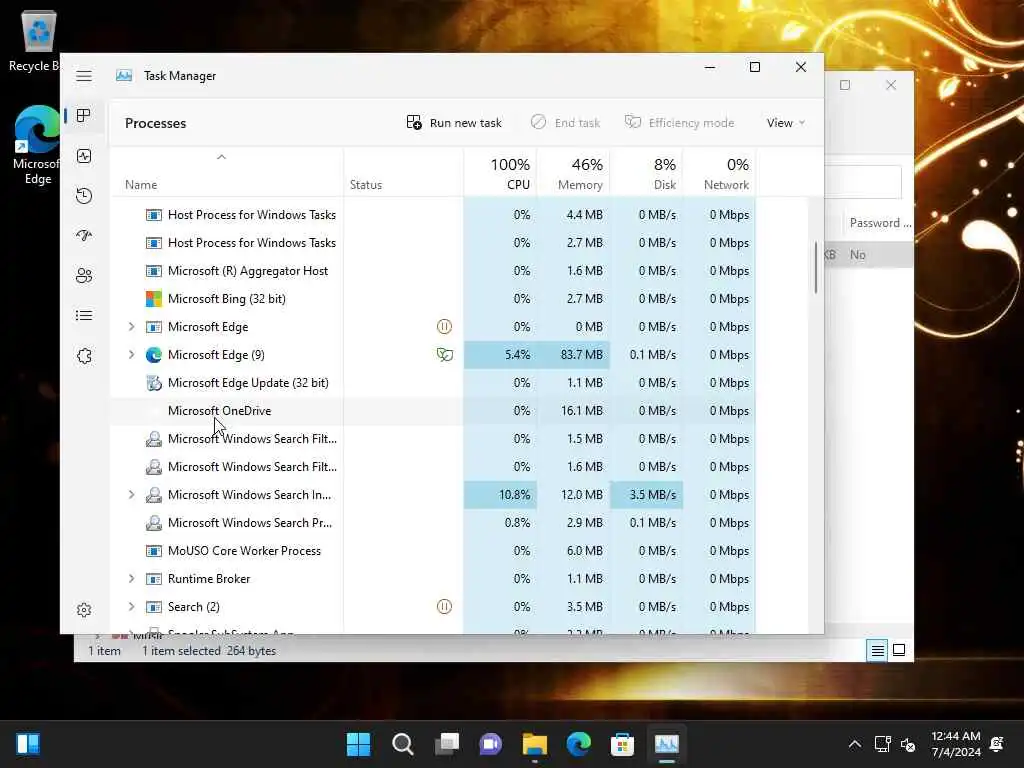The height and width of the screenshot is (768, 1024).
Task: Expand the Search (2) process group
Action: [x=131, y=607]
